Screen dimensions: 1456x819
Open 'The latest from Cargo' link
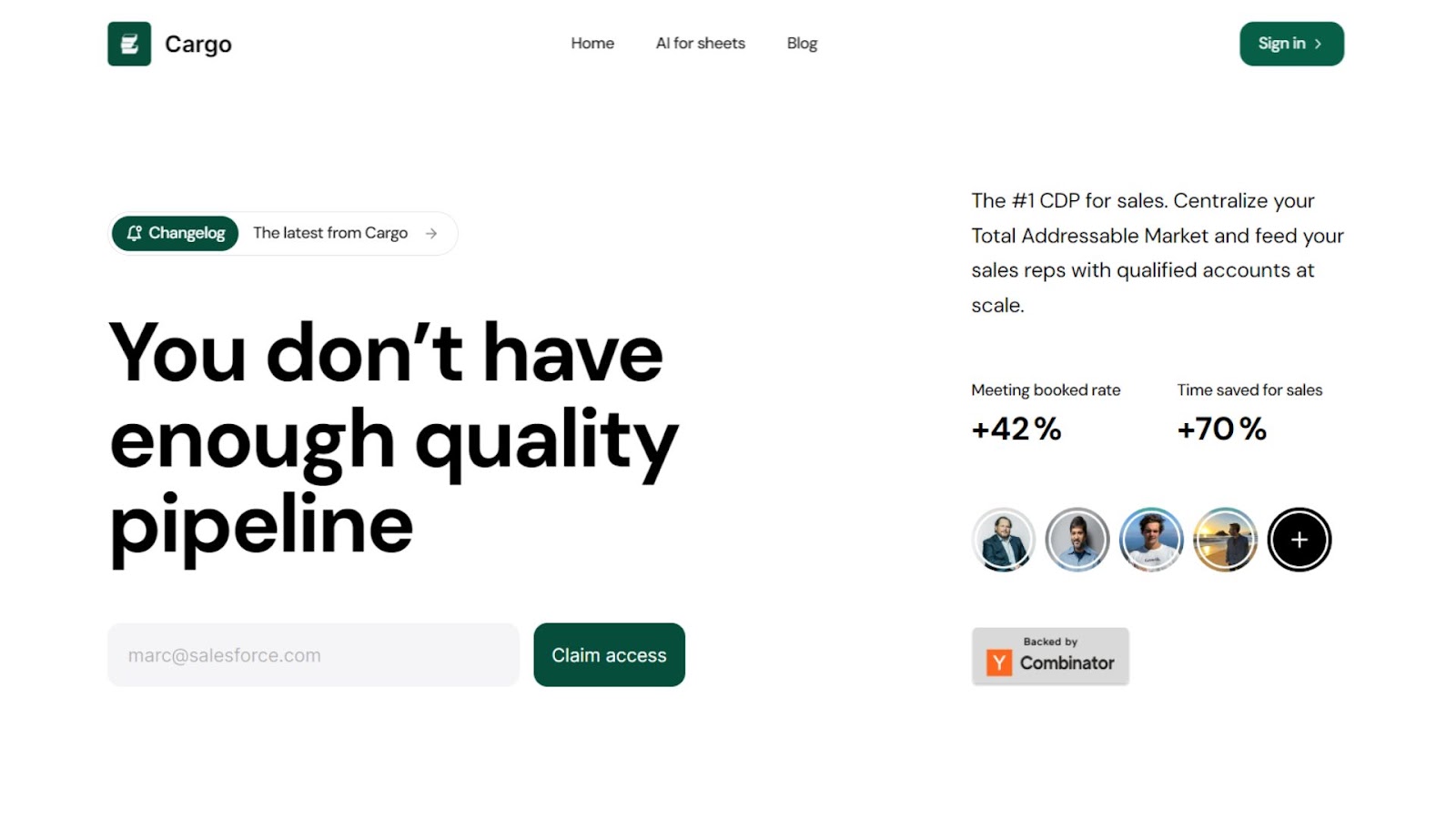pyautogui.click(x=330, y=233)
